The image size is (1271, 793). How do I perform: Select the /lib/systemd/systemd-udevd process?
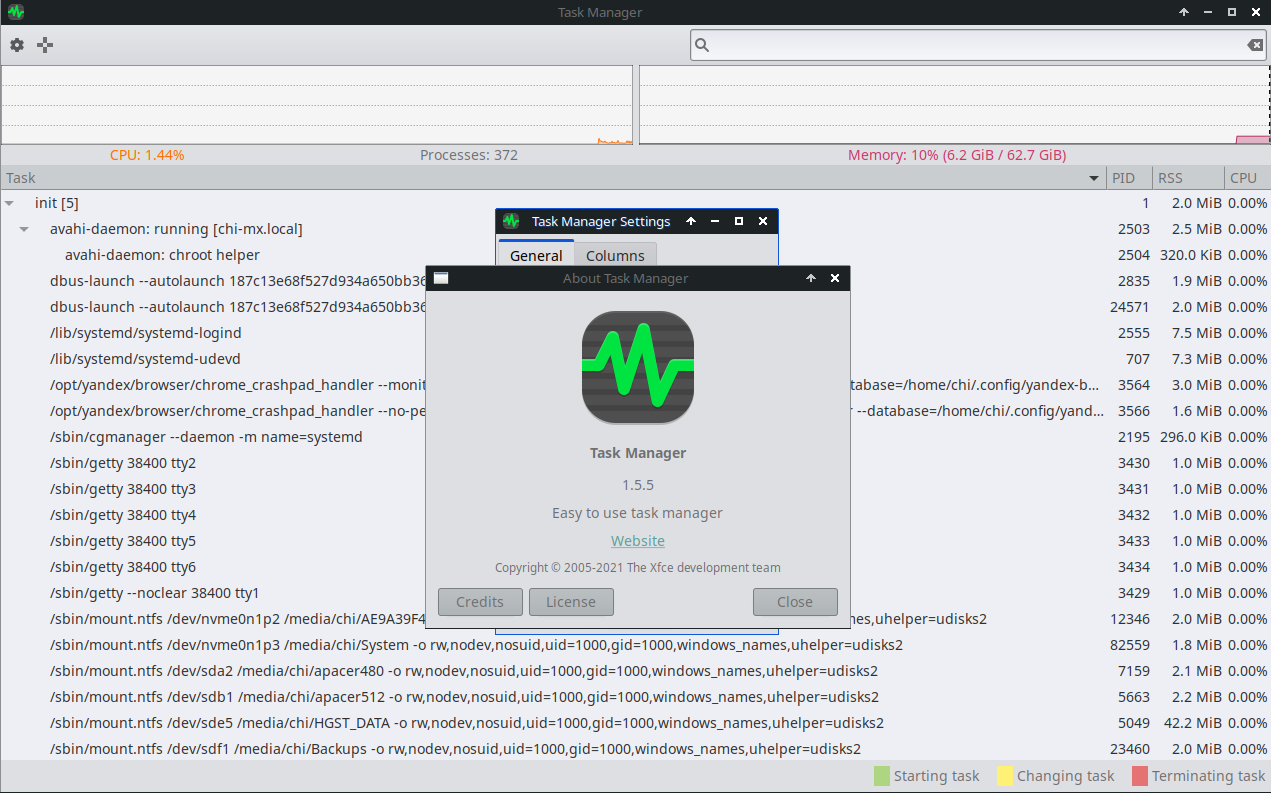[x=635, y=359]
